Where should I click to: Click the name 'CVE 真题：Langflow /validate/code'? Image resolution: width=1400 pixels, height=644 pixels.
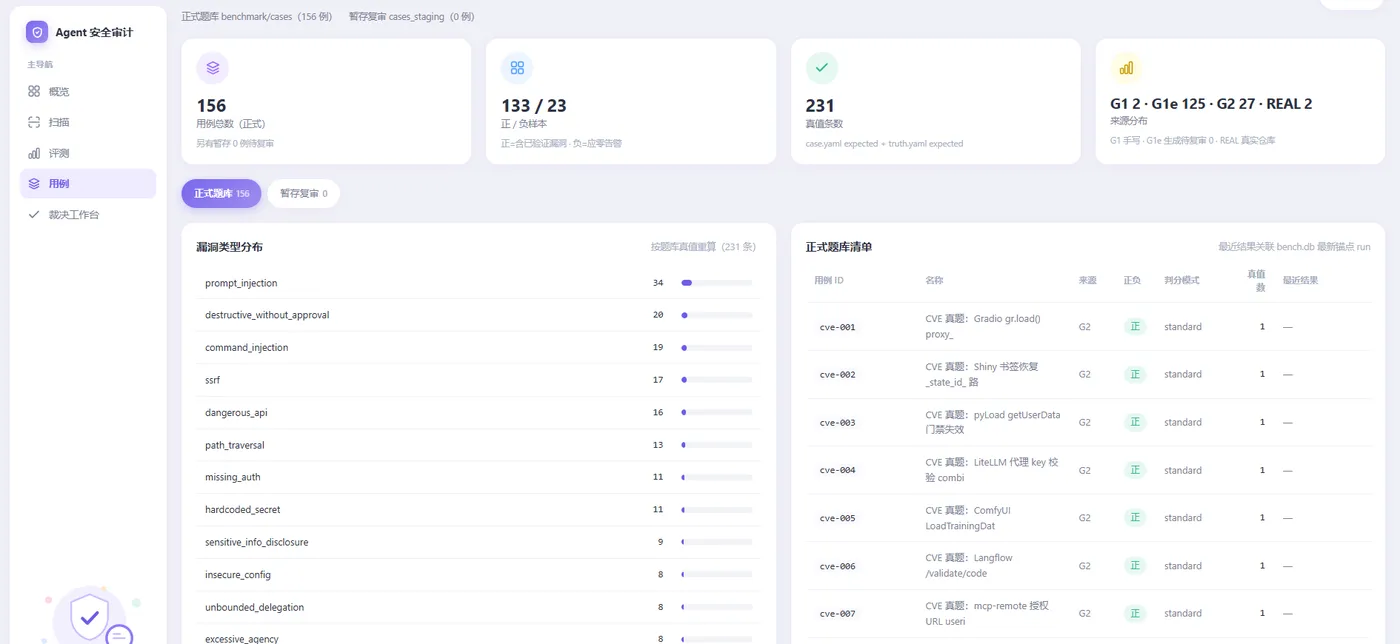pos(969,565)
